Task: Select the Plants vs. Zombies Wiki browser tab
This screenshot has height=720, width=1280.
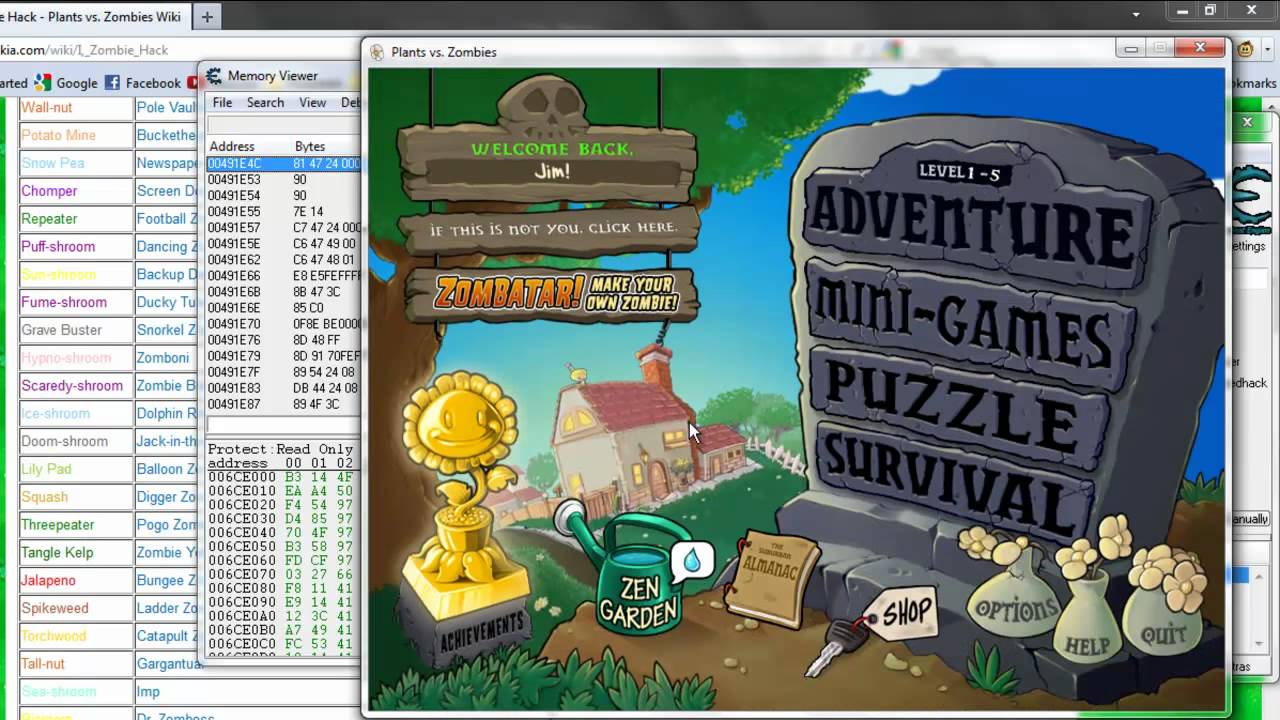Action: pyautogui.click(x=94, y=16)
